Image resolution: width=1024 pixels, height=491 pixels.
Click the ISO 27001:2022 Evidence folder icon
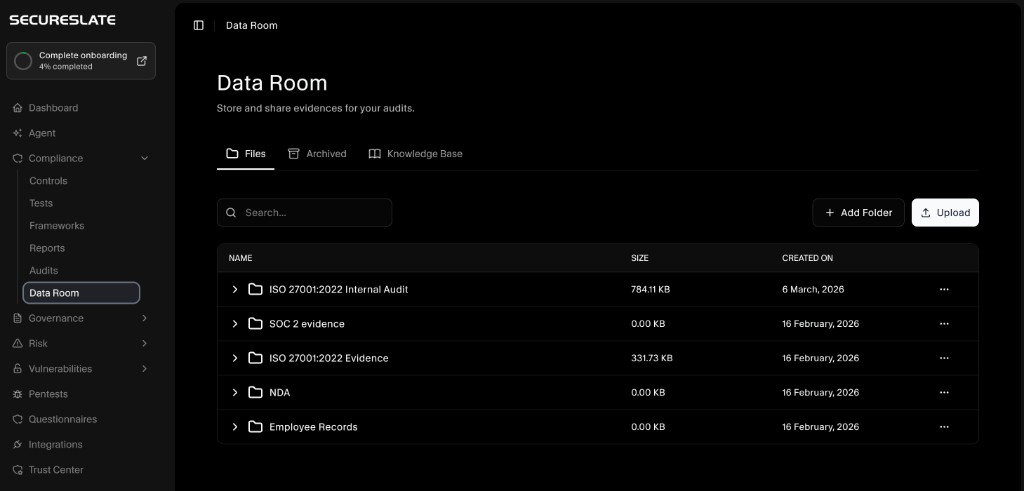pyautogui.click(x=255, y=358)
